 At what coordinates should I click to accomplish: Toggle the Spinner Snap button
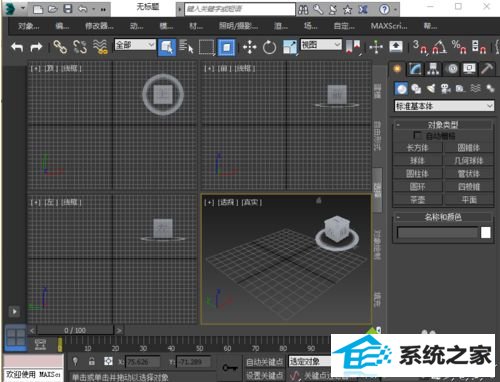[x=479, y=47]
